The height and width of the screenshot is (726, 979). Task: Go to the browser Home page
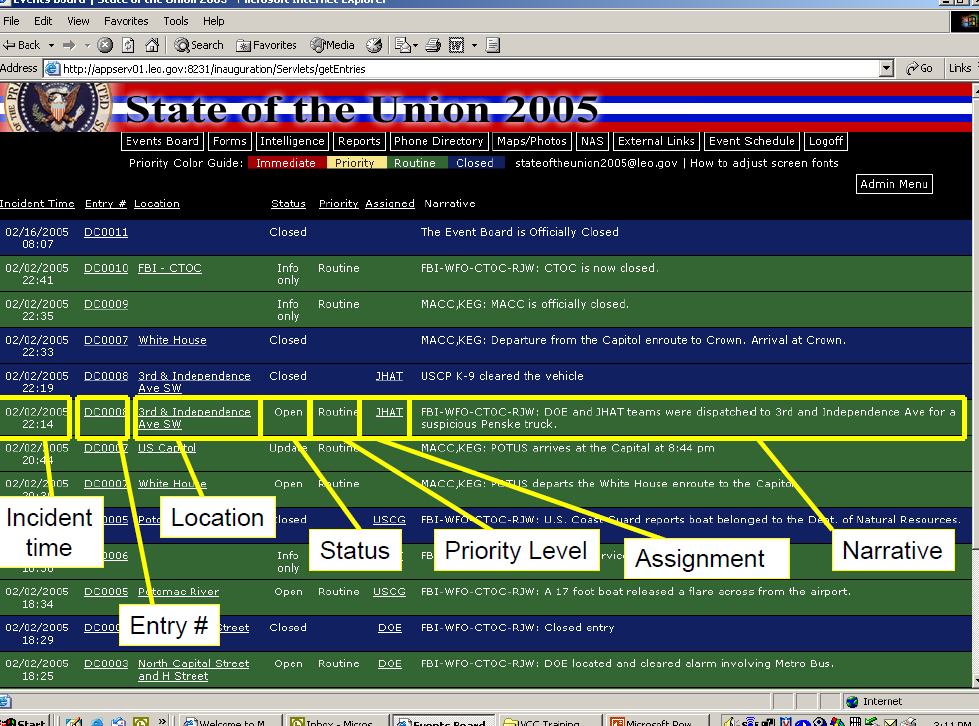[x=150, y=44]
